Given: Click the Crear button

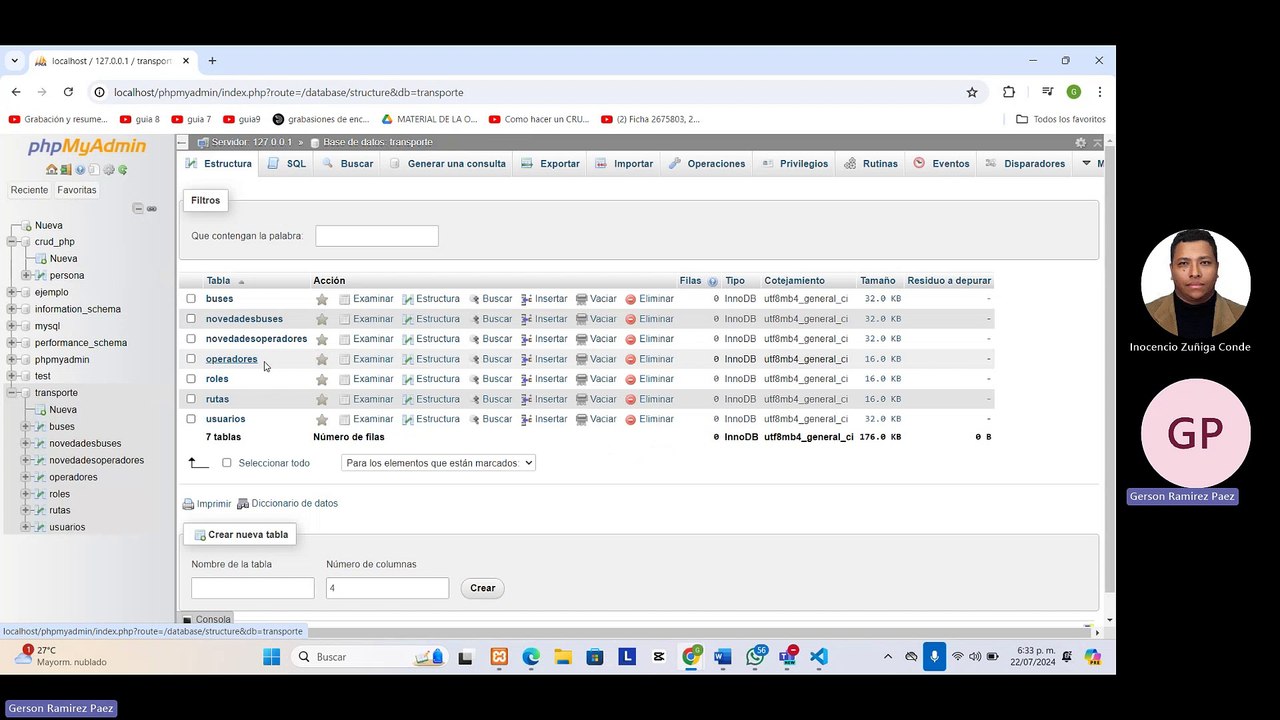Looking at the screenshot, I should click(x=483, y=588).
